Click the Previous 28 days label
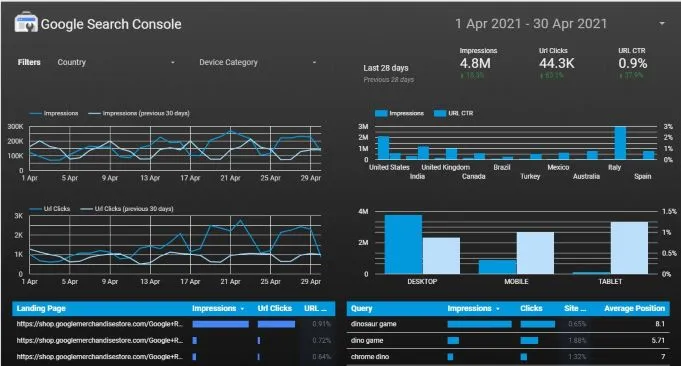 tap(389, 79)
